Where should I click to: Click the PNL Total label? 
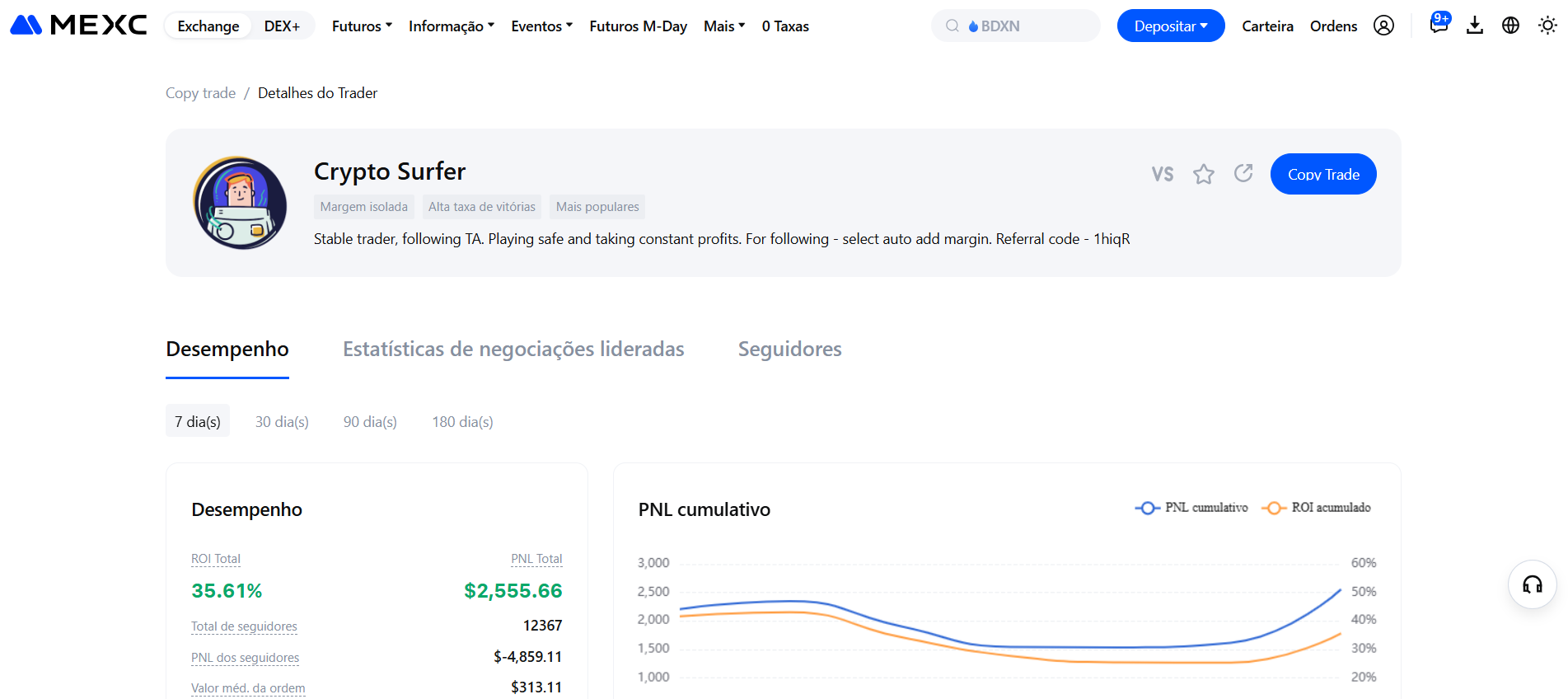(x=536, y=559)
